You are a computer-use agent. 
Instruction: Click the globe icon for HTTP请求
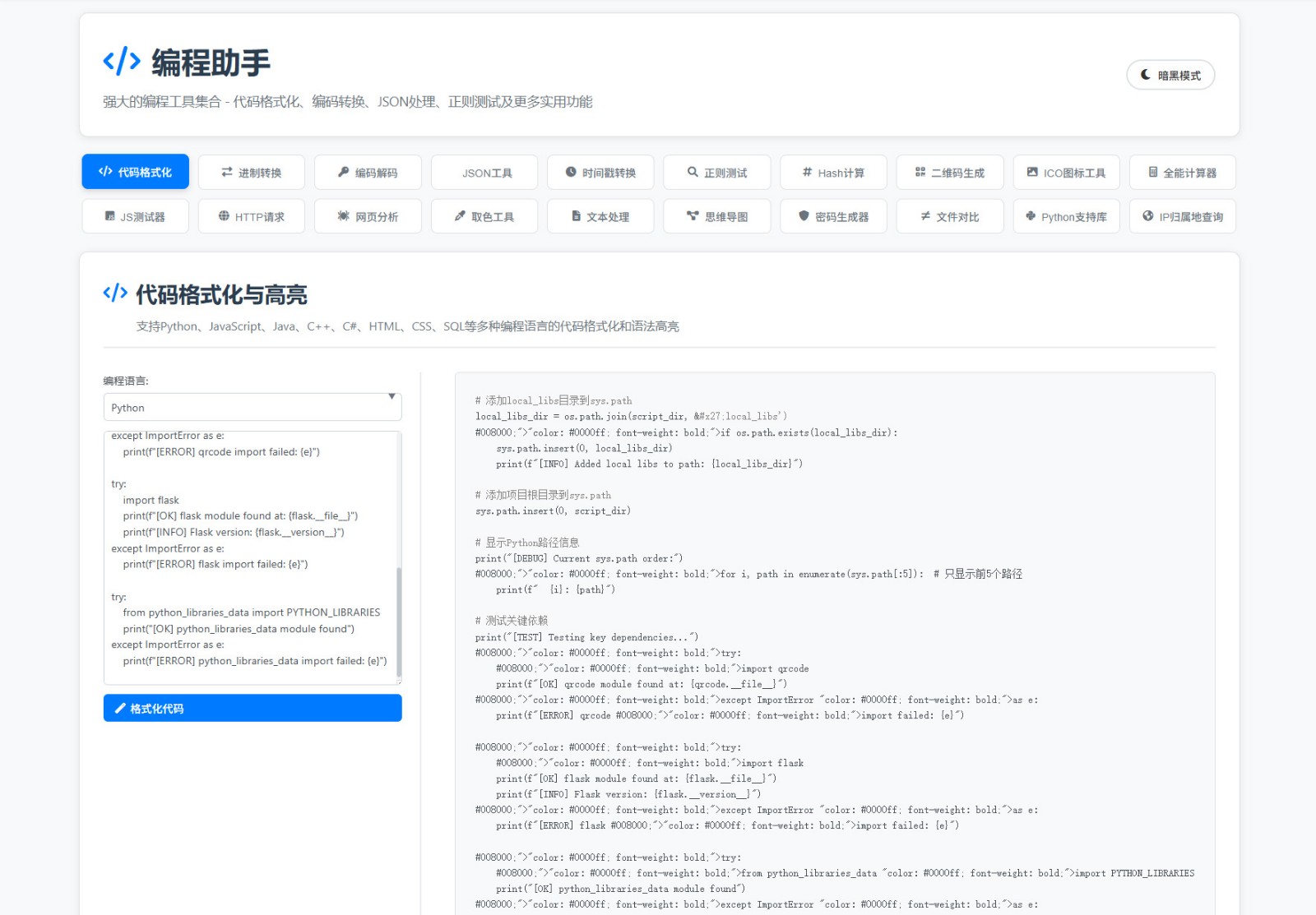(224, 216)
